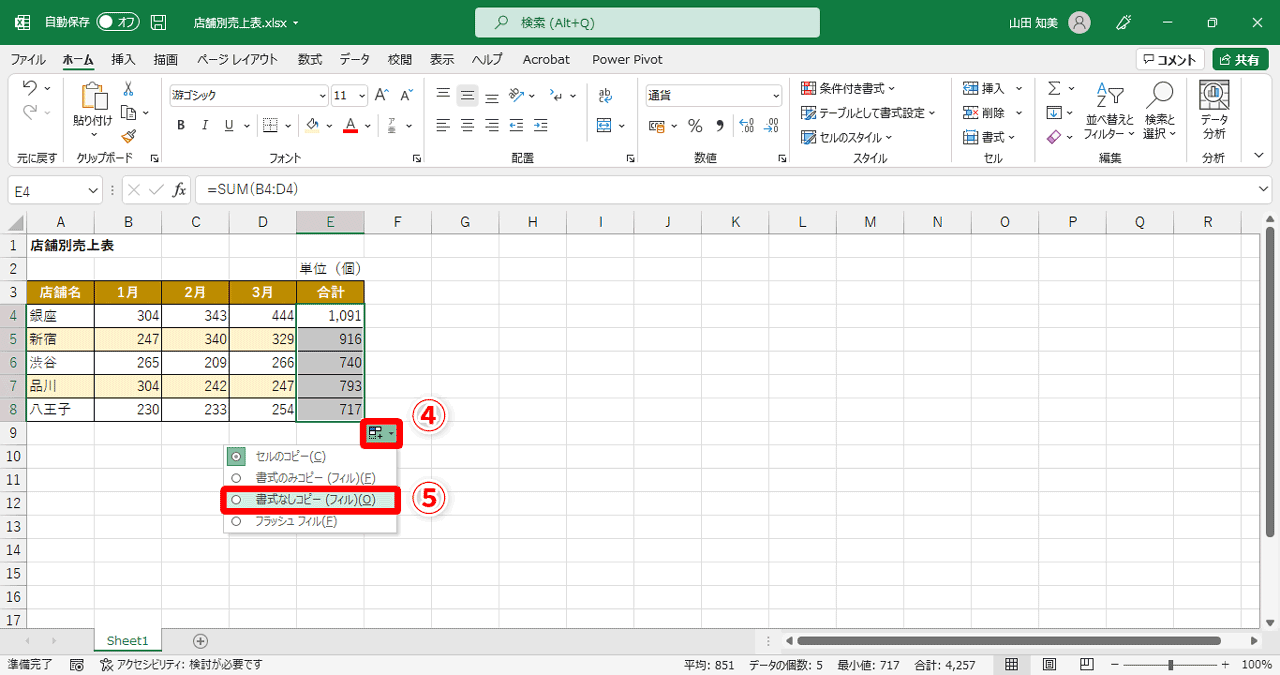Click the Merge and Center icon
This screenshot has width=1280, height=675.
point(604,125)
